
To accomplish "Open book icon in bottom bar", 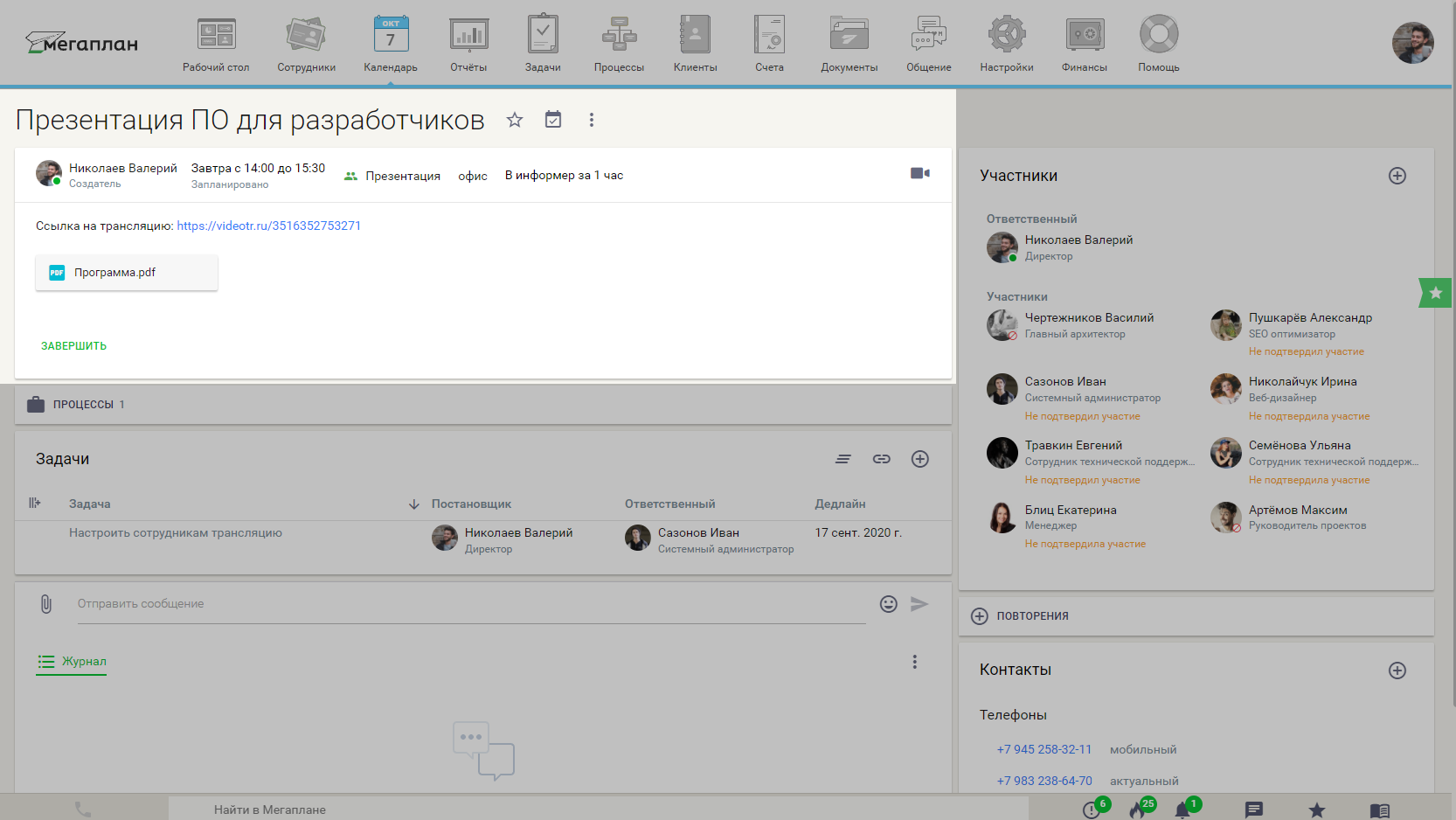I will pos(1380,810).
